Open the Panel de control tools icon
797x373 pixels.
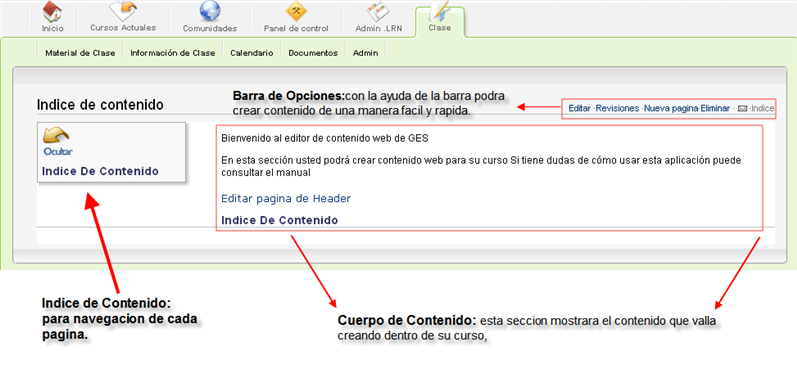pyautogui.click(x=295, y=11)
